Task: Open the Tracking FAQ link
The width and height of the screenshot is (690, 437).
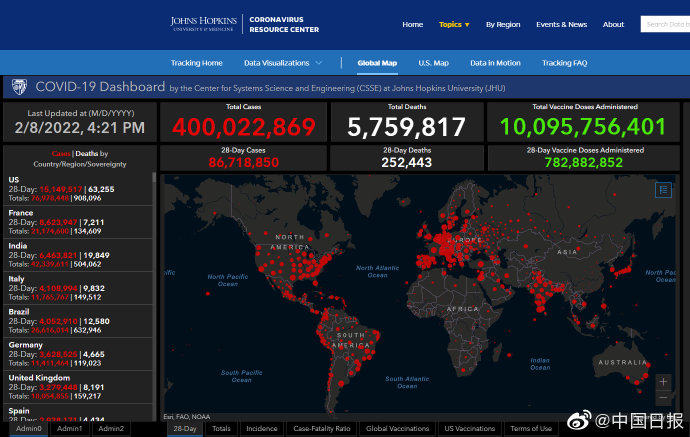Action: (564, 63)
